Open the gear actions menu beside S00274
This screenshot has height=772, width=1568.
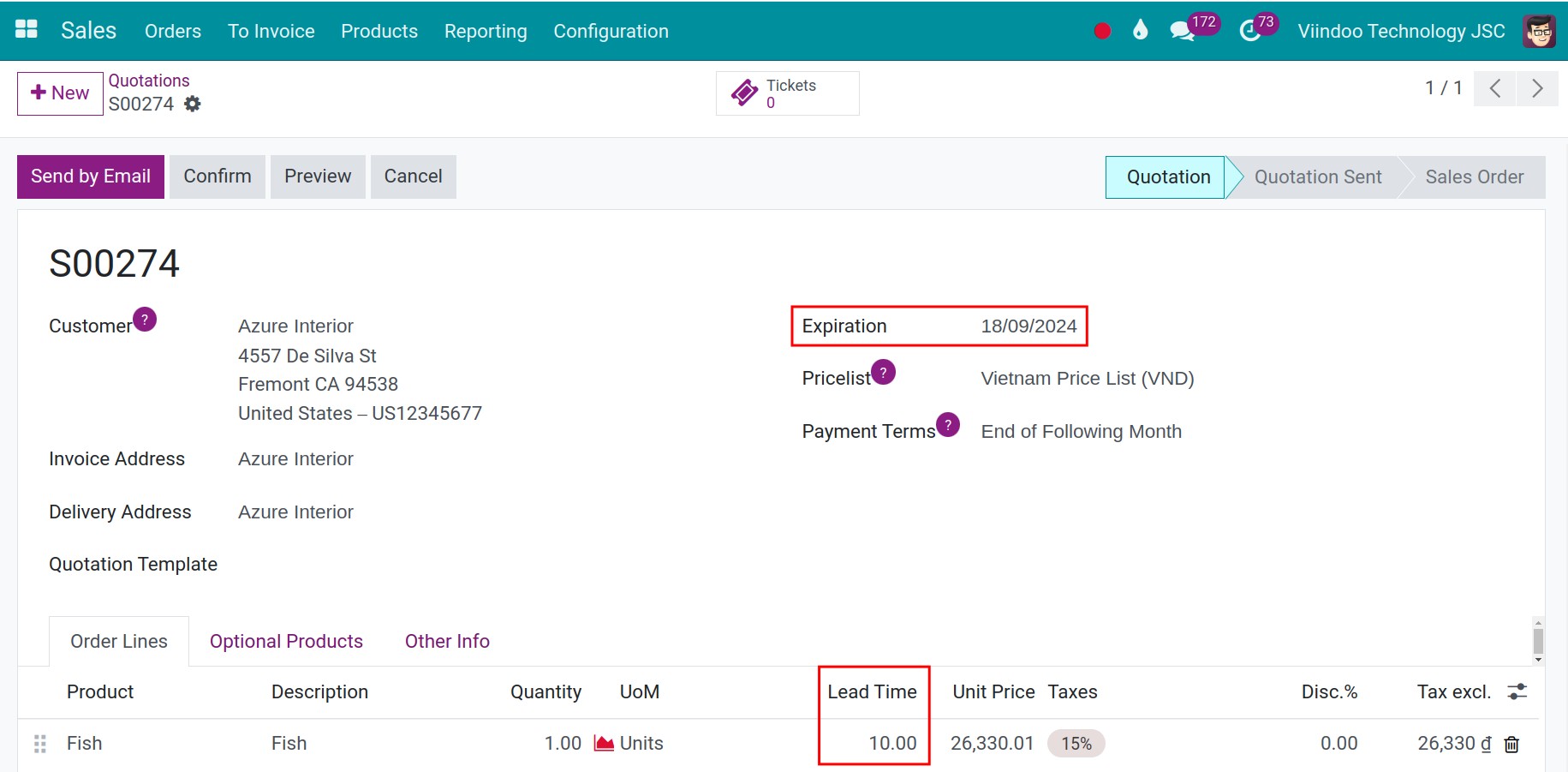(193, 104)
